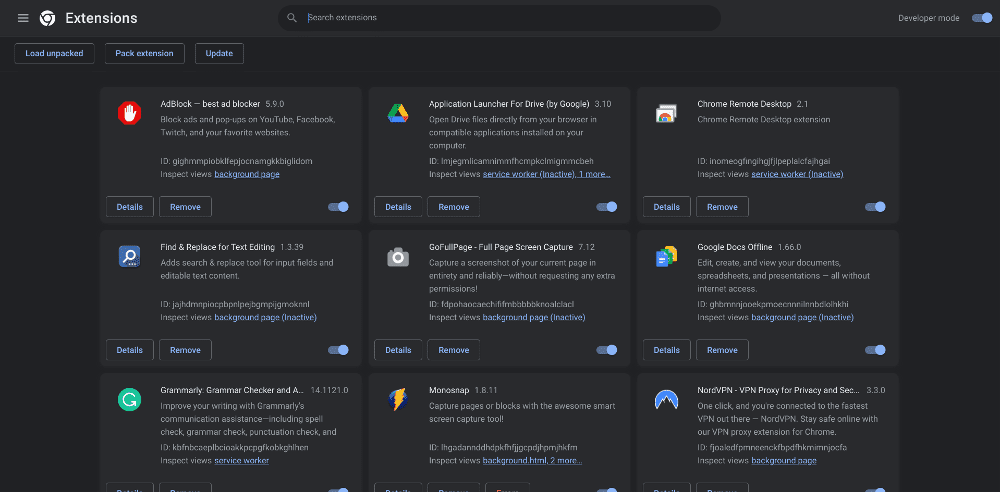1000x492 pixels.
Task: Click the Extensions page heading
Action: [101, 18]
